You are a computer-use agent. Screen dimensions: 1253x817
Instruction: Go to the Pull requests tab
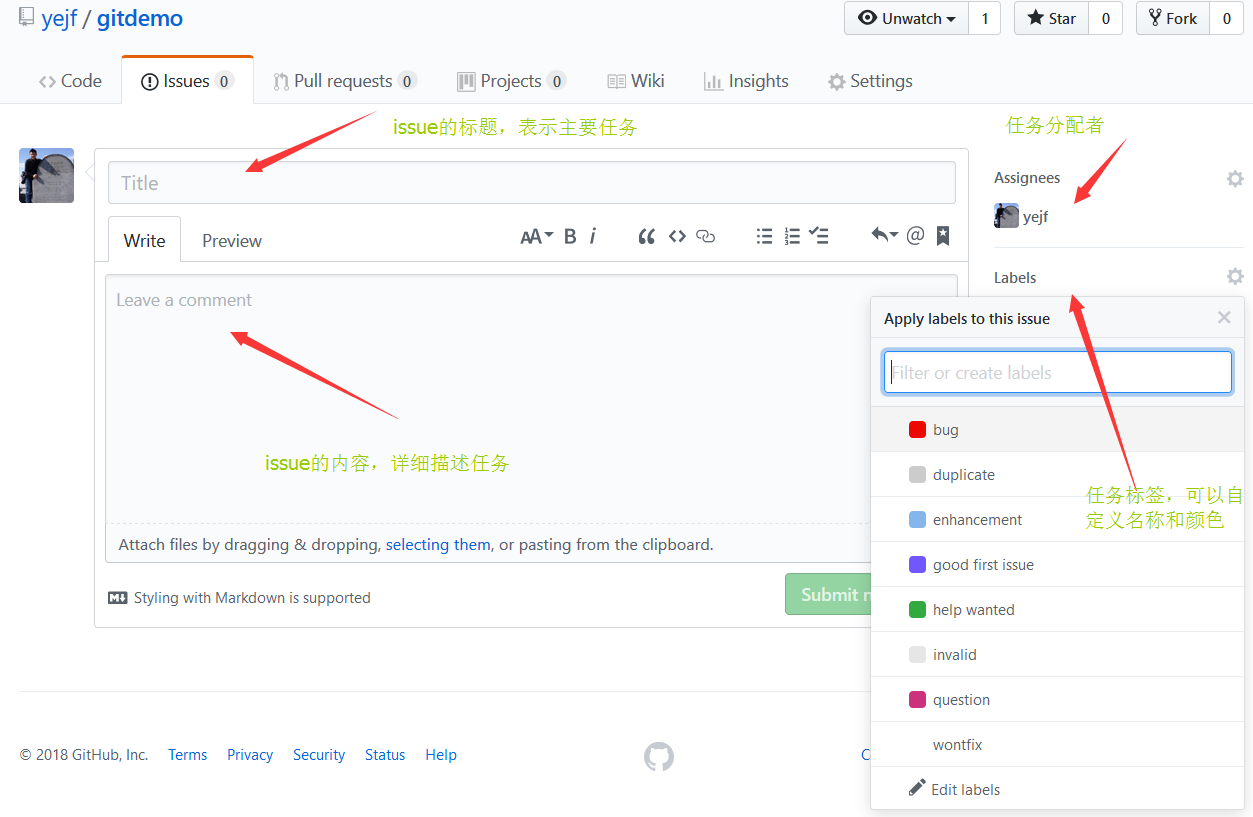tap(345, 81)
